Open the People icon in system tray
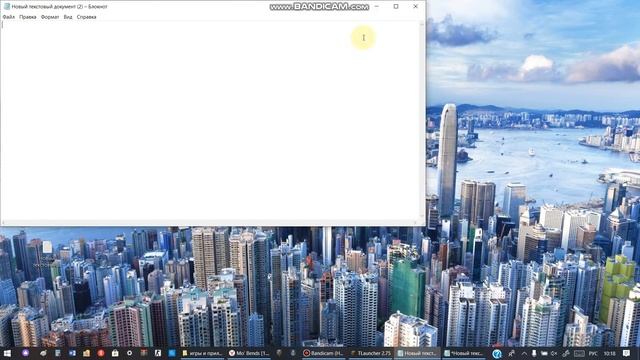Image resolution: width=640 pixels, height=360 pixels. tap(511, 353)
